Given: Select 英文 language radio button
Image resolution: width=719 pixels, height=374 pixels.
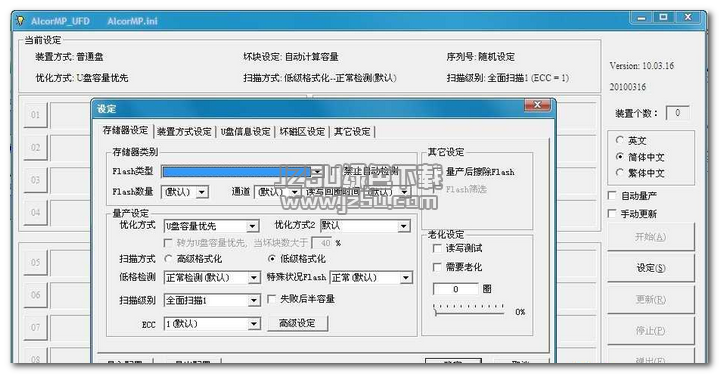Looking at the screenshot, I should click(619, 140).
